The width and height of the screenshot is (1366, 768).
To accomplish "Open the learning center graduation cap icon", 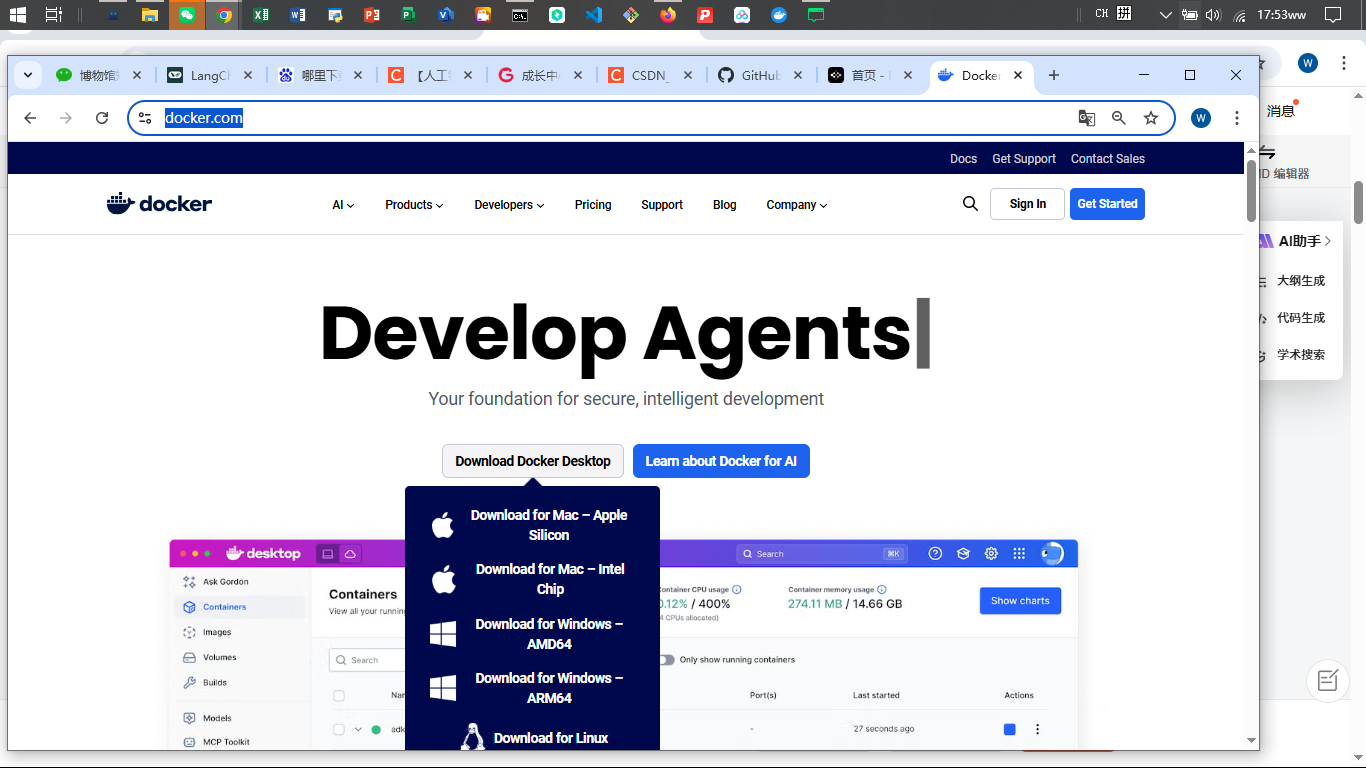I will [x=964, y=554].
